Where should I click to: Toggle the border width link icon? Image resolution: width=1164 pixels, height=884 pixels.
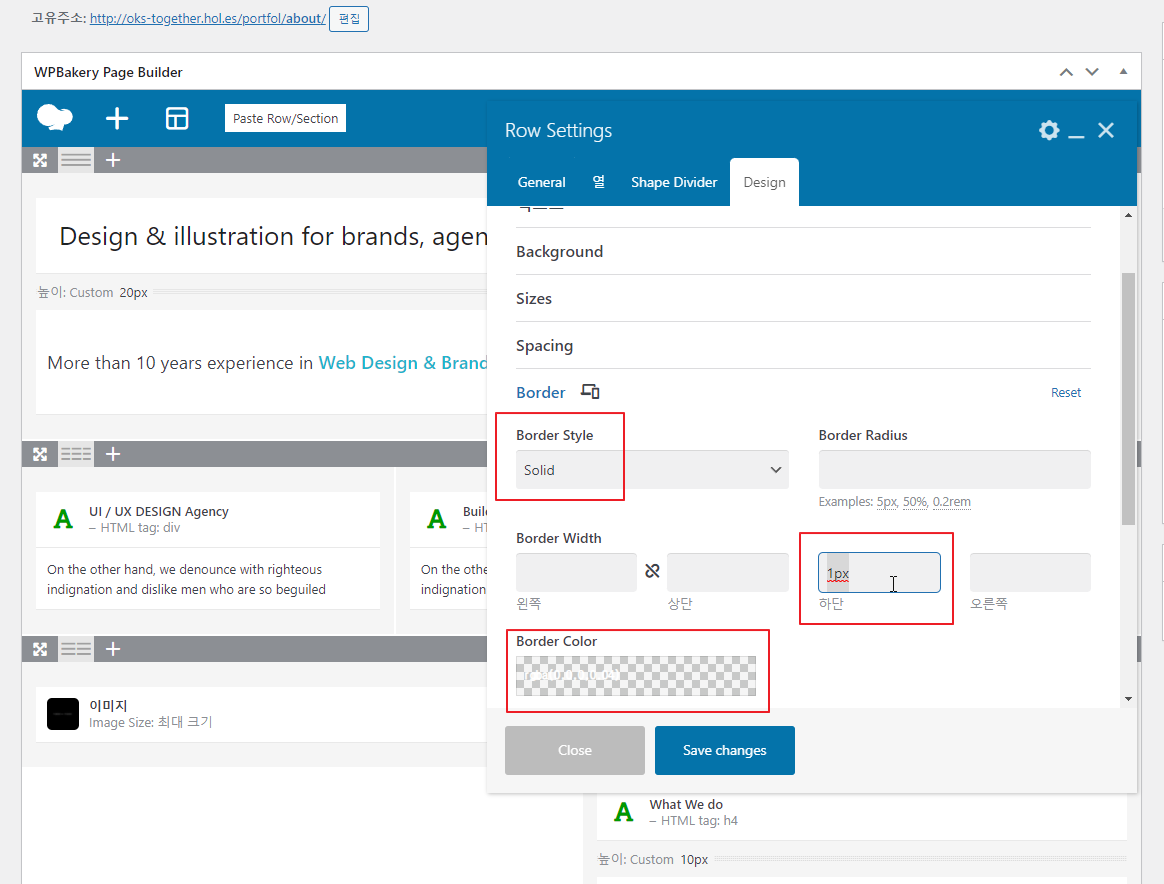point(652,571)
